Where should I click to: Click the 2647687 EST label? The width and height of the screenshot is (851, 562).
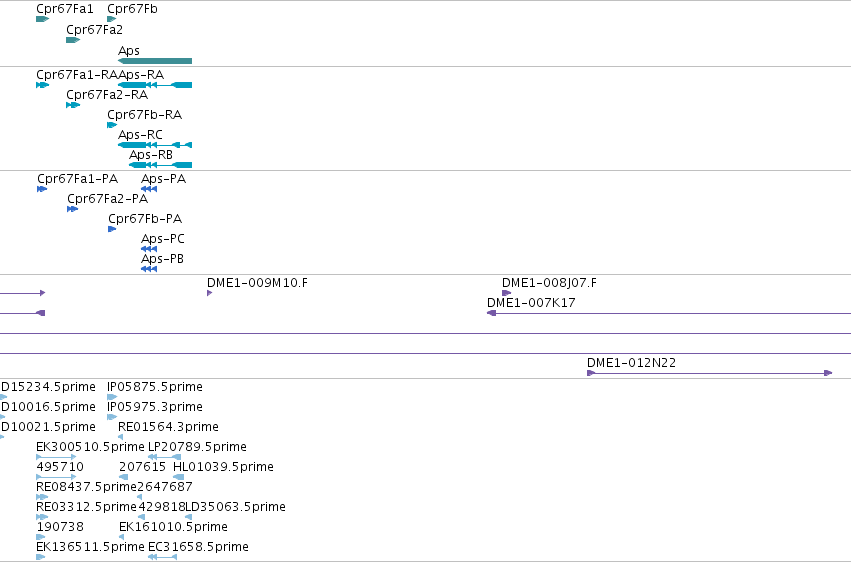[165, 487]
